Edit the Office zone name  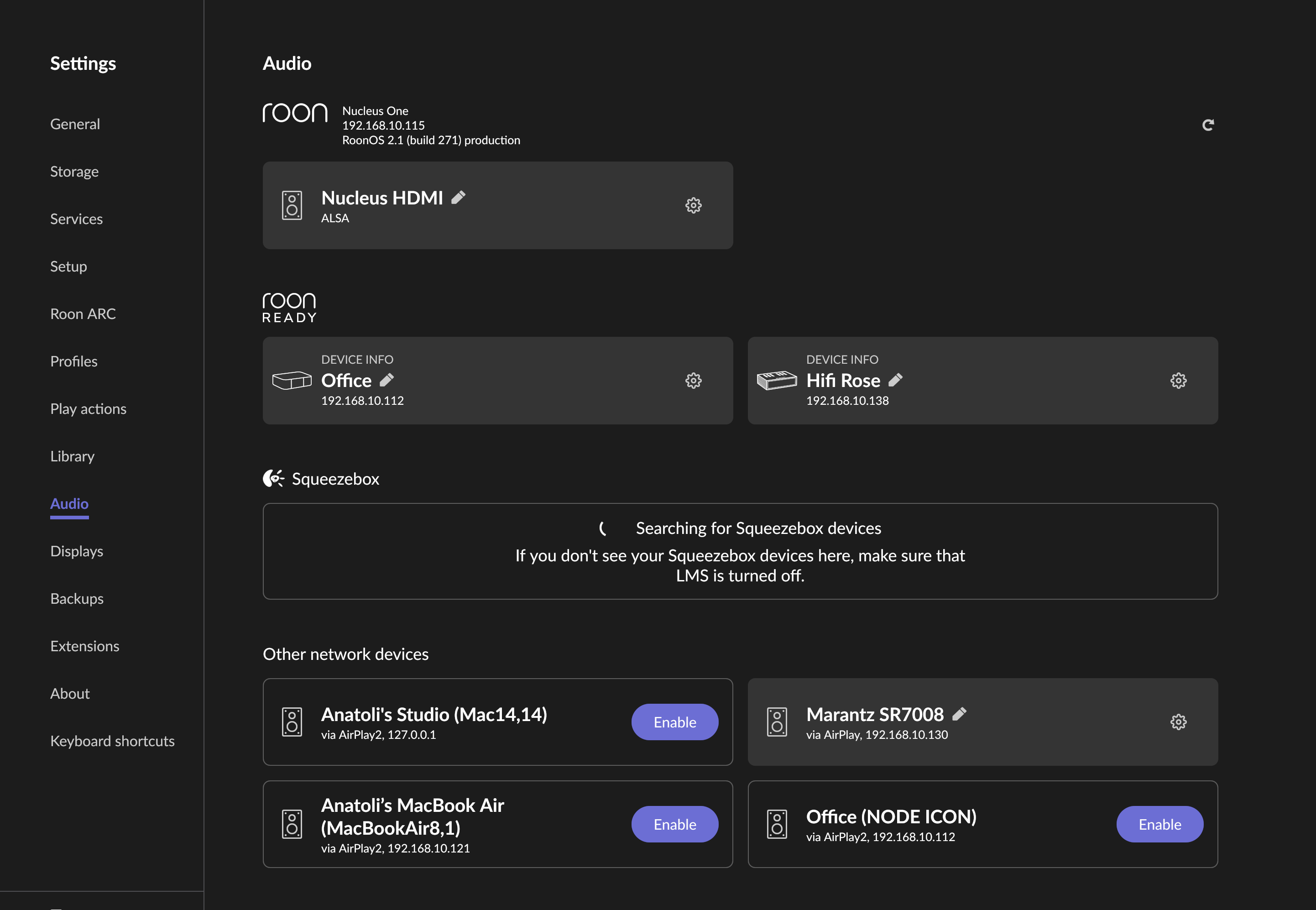point(386,380)
